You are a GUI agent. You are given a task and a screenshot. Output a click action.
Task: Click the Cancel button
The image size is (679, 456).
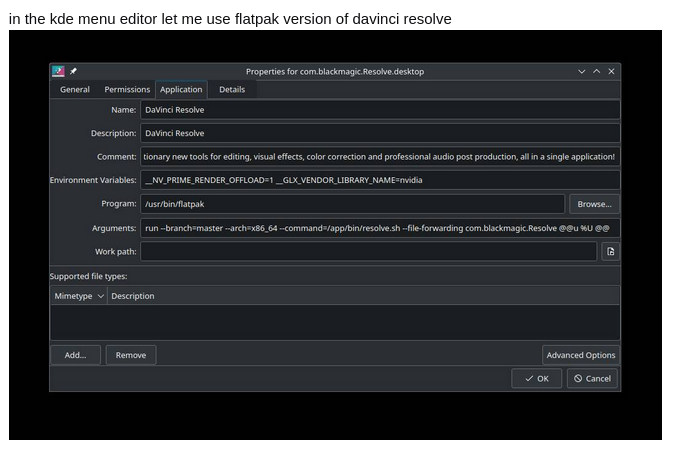592,378
